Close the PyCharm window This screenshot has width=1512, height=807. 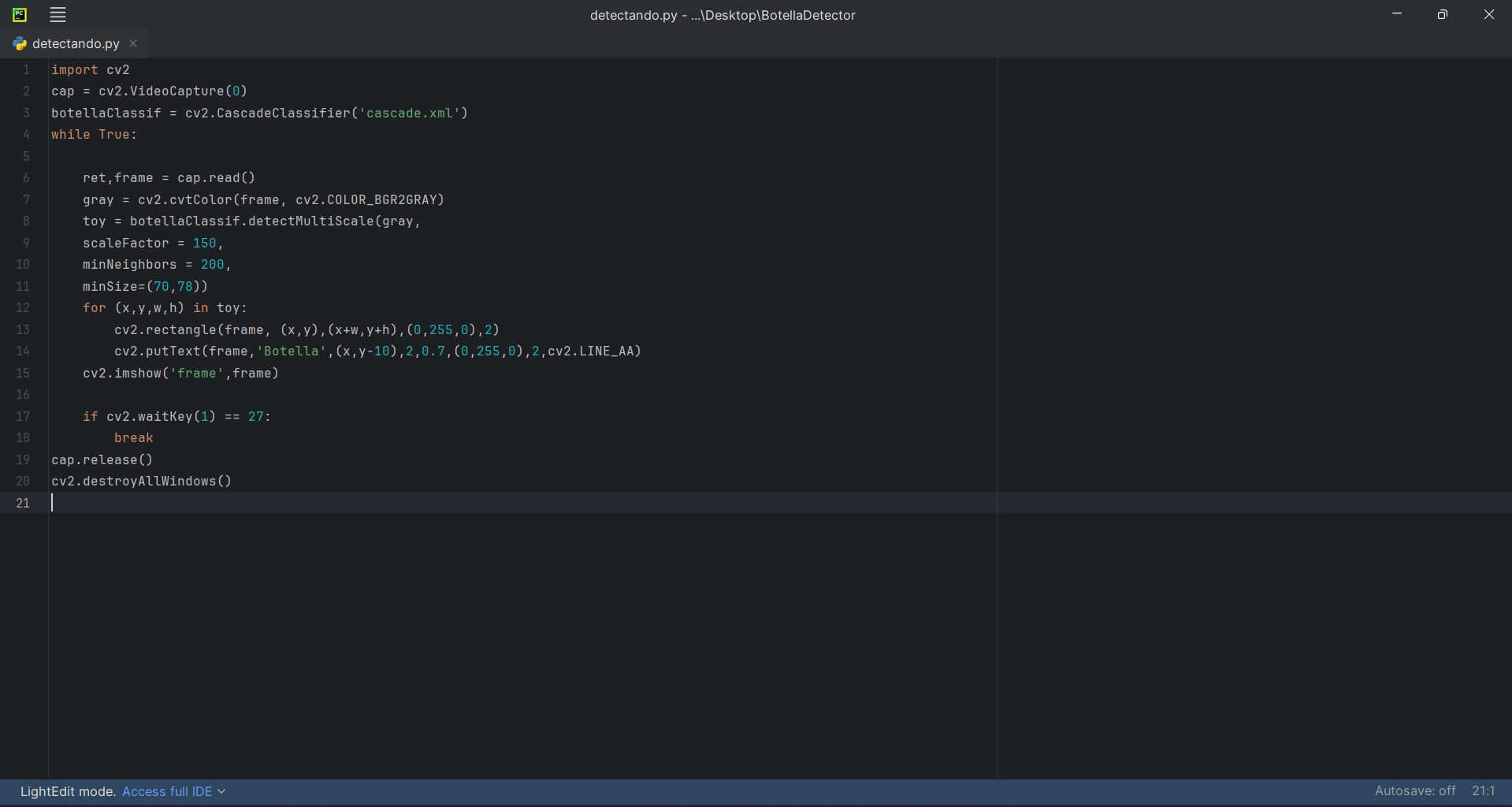pyautogui.click(x=1489, y=14)
